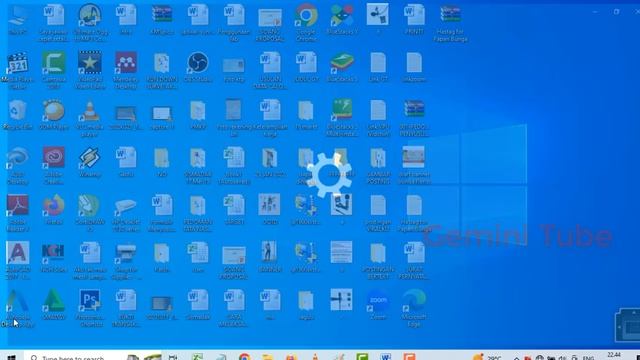The width and height of the screenshot is (640, 360).
Task: Launch the GOM Player shortcut
Action: [53, 115]
